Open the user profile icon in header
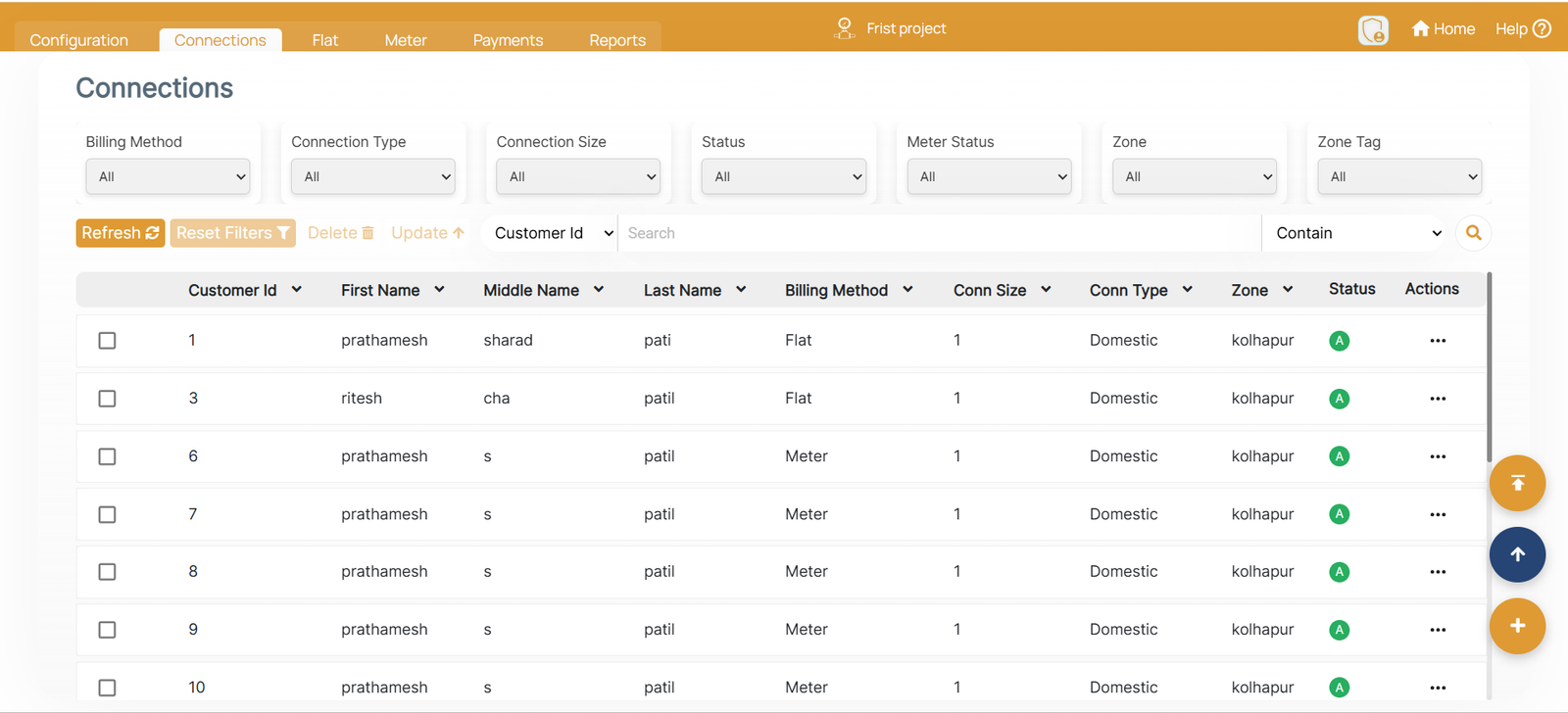1568x713 pixels. pyautogui.click(x=1373, y=30)
